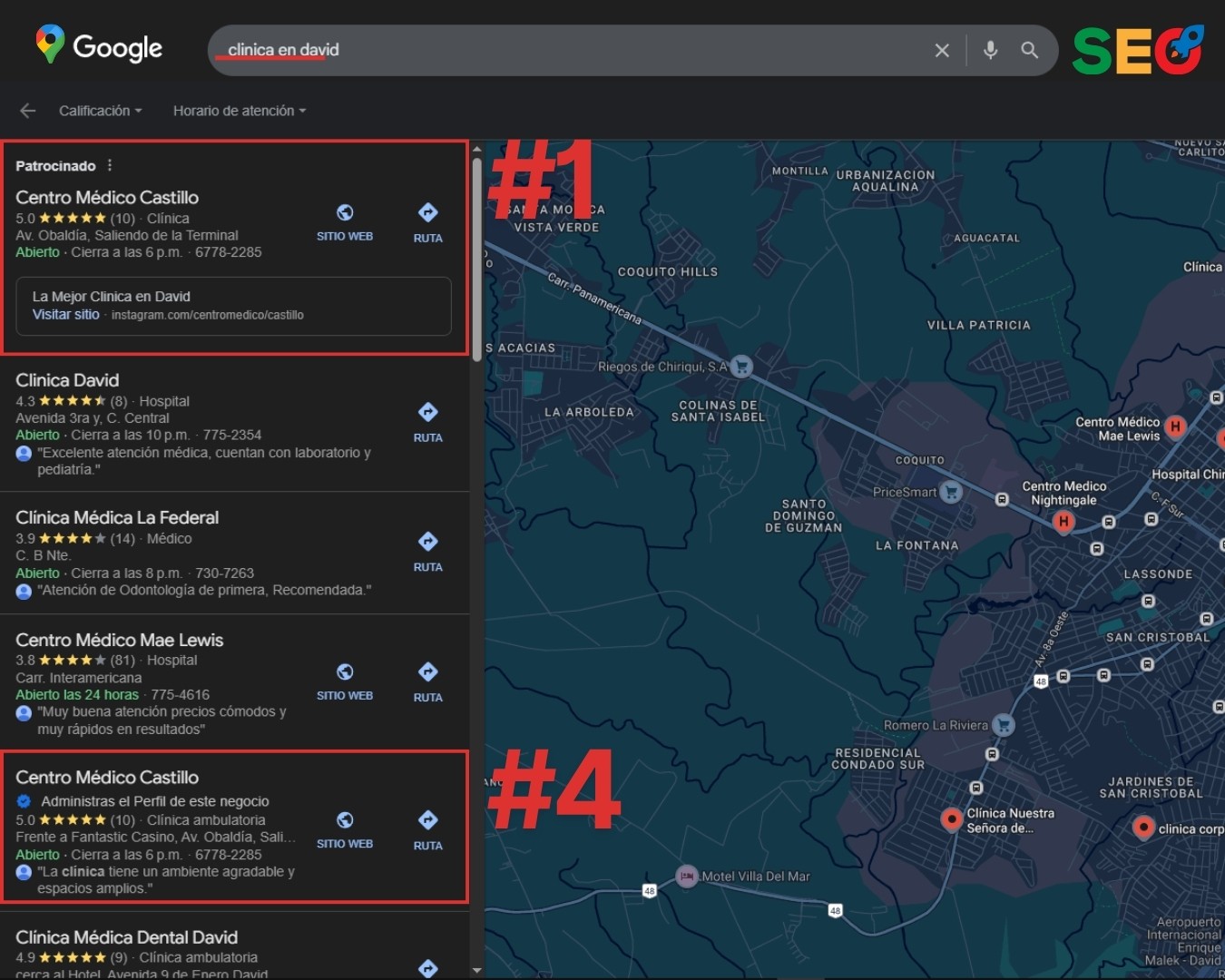Click Romero La Riviera shopping pin

[1003, 725]
